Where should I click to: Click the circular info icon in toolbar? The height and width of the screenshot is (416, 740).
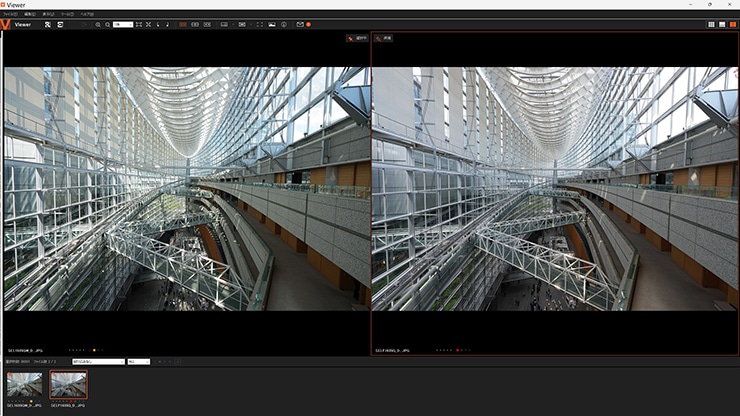284,25
